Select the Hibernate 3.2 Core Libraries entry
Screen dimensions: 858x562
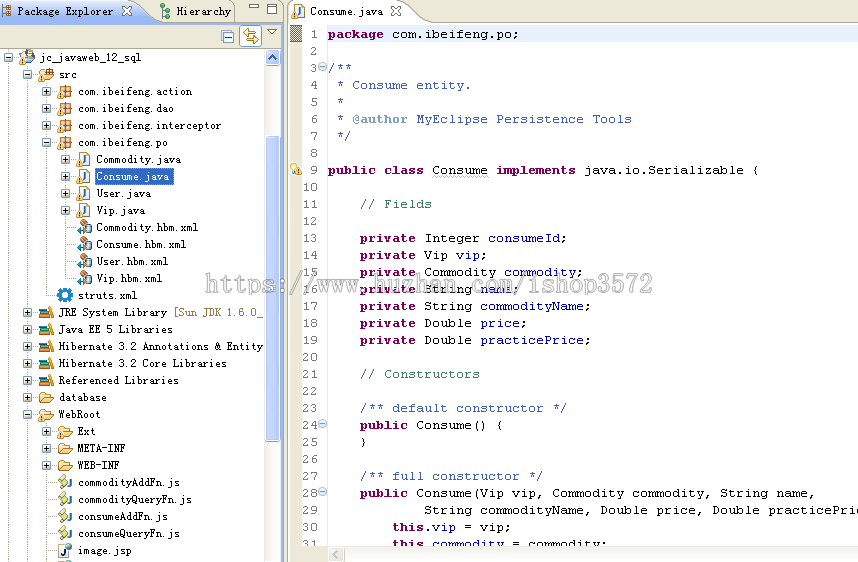(x=142, y=363)
